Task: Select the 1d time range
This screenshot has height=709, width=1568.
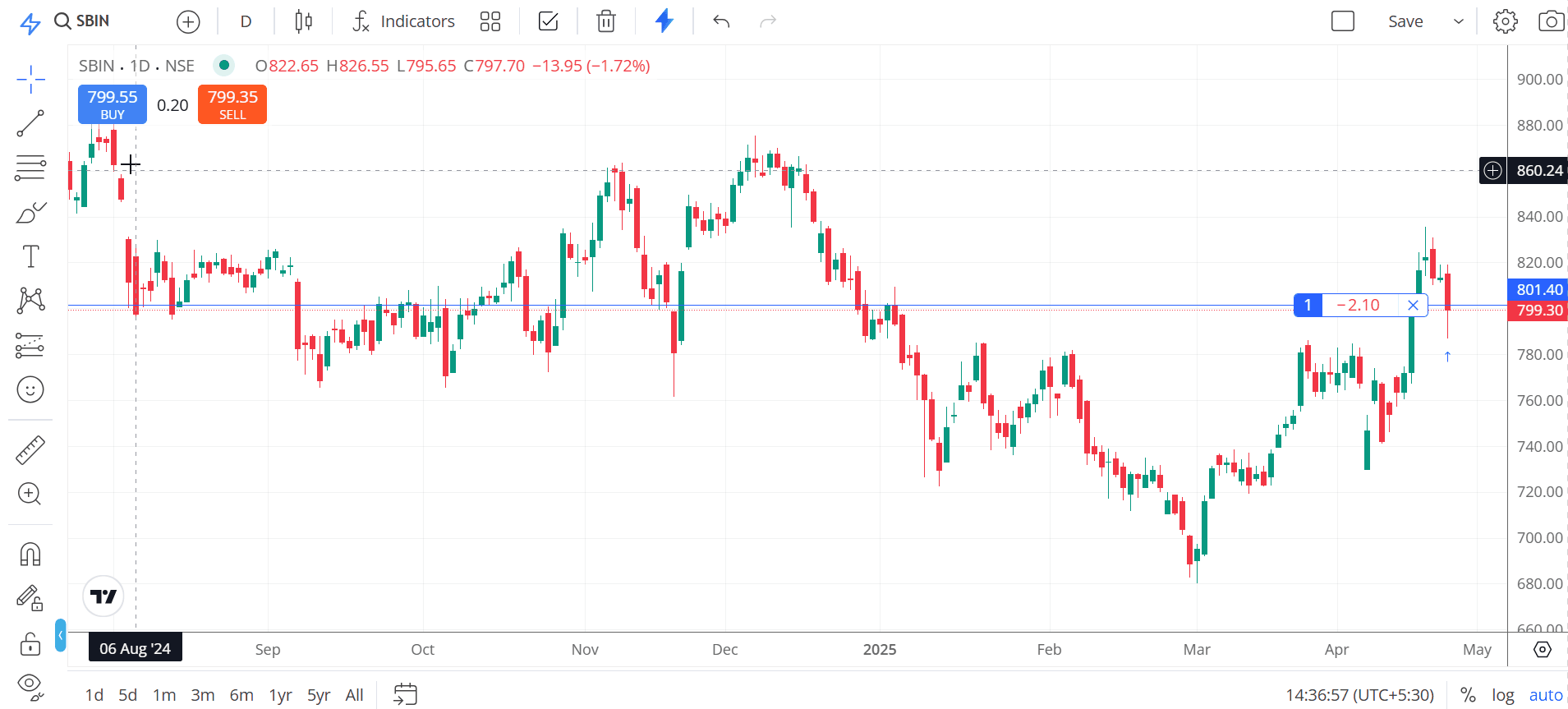Action: point(94,695)
